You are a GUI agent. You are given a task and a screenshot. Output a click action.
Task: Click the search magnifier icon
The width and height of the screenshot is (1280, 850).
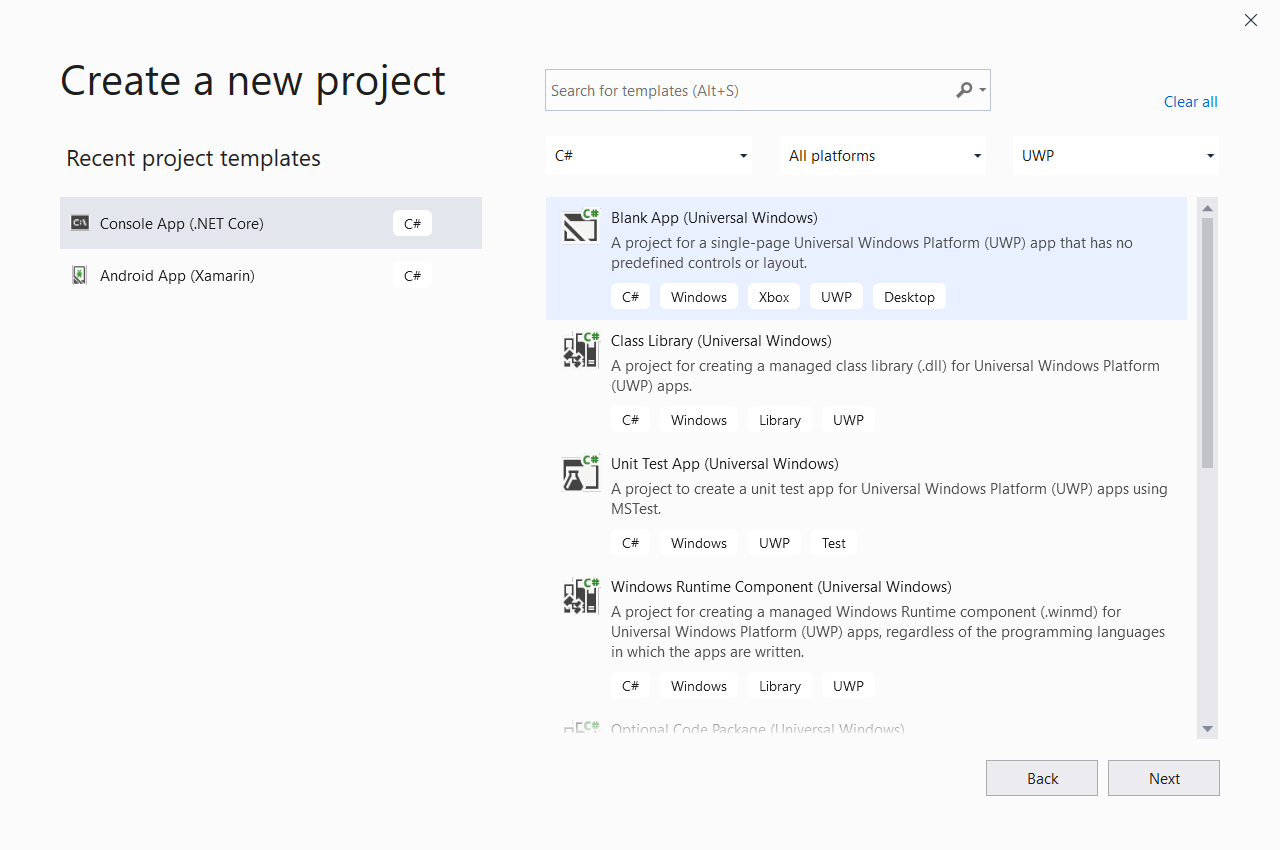tap(963, 90)
